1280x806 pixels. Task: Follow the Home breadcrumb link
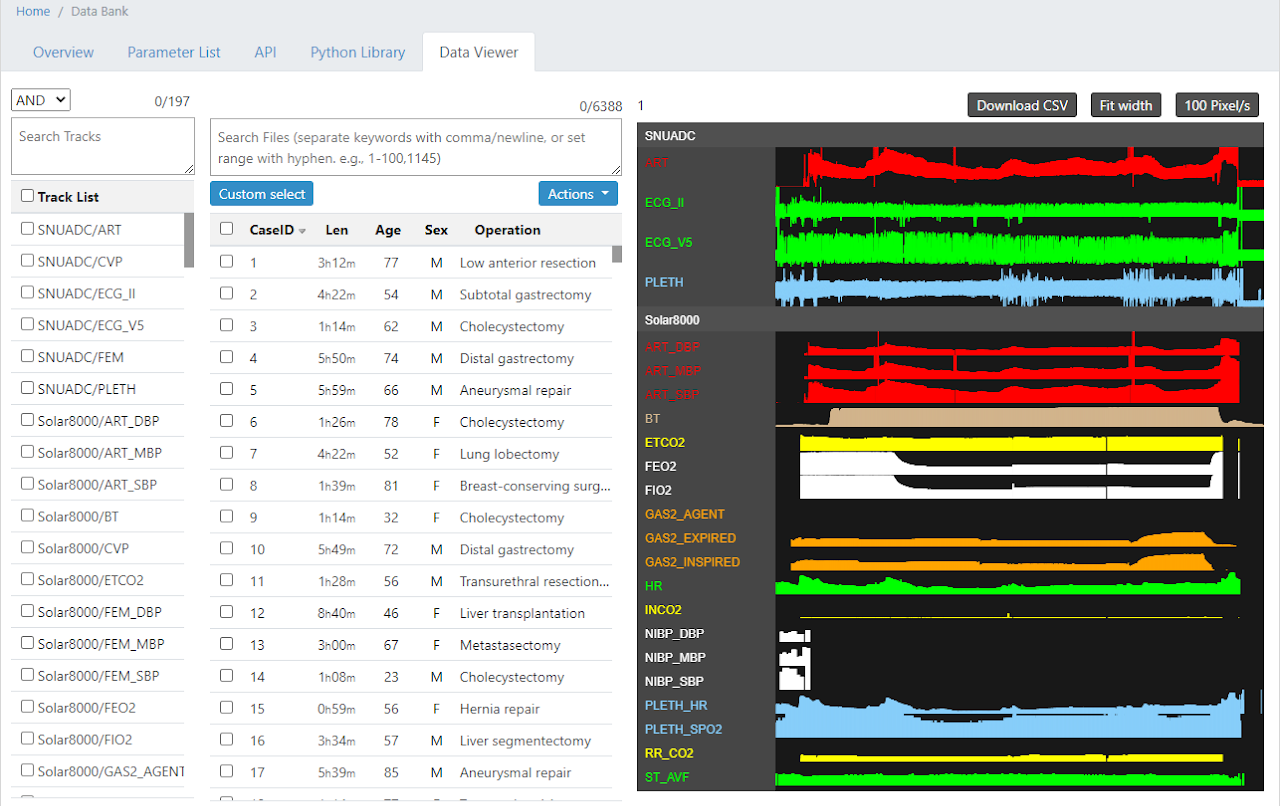click(x=33, y=11)
